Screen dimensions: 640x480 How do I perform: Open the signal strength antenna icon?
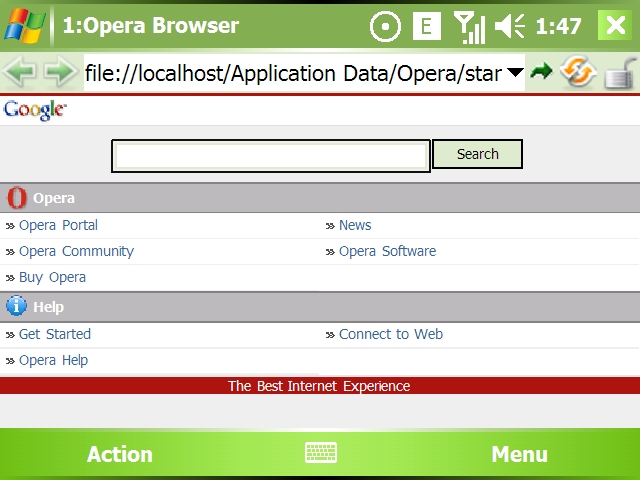(x=470, y=27)
